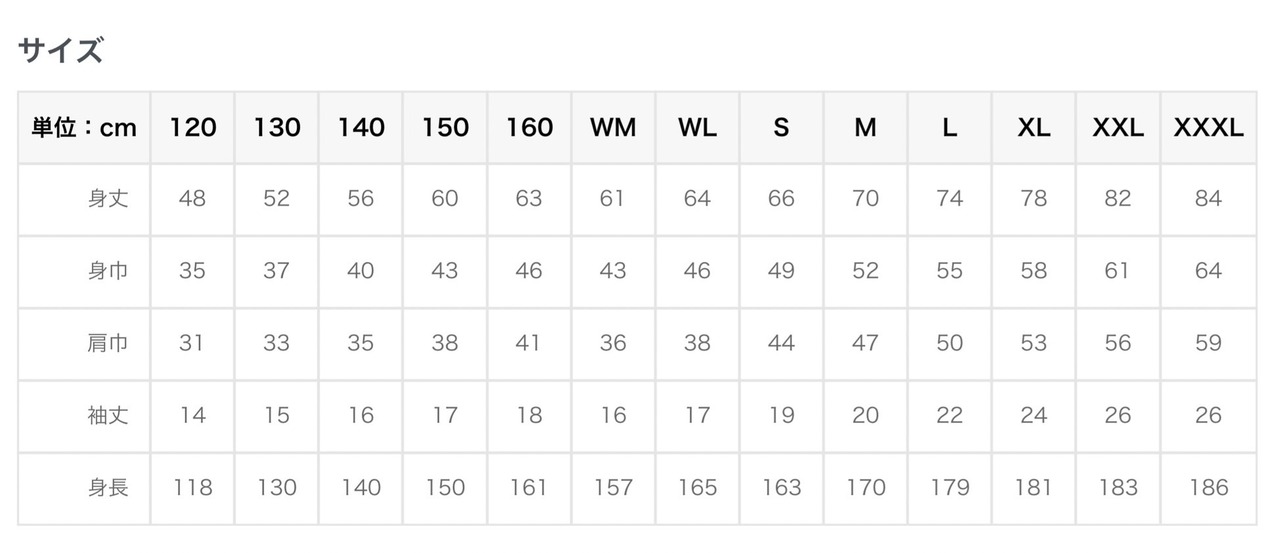Image resolution: width=1280 pixels, height=553 pixels.
Task: Select the 身長 value 157 for WM
Action: click(613, 487)
